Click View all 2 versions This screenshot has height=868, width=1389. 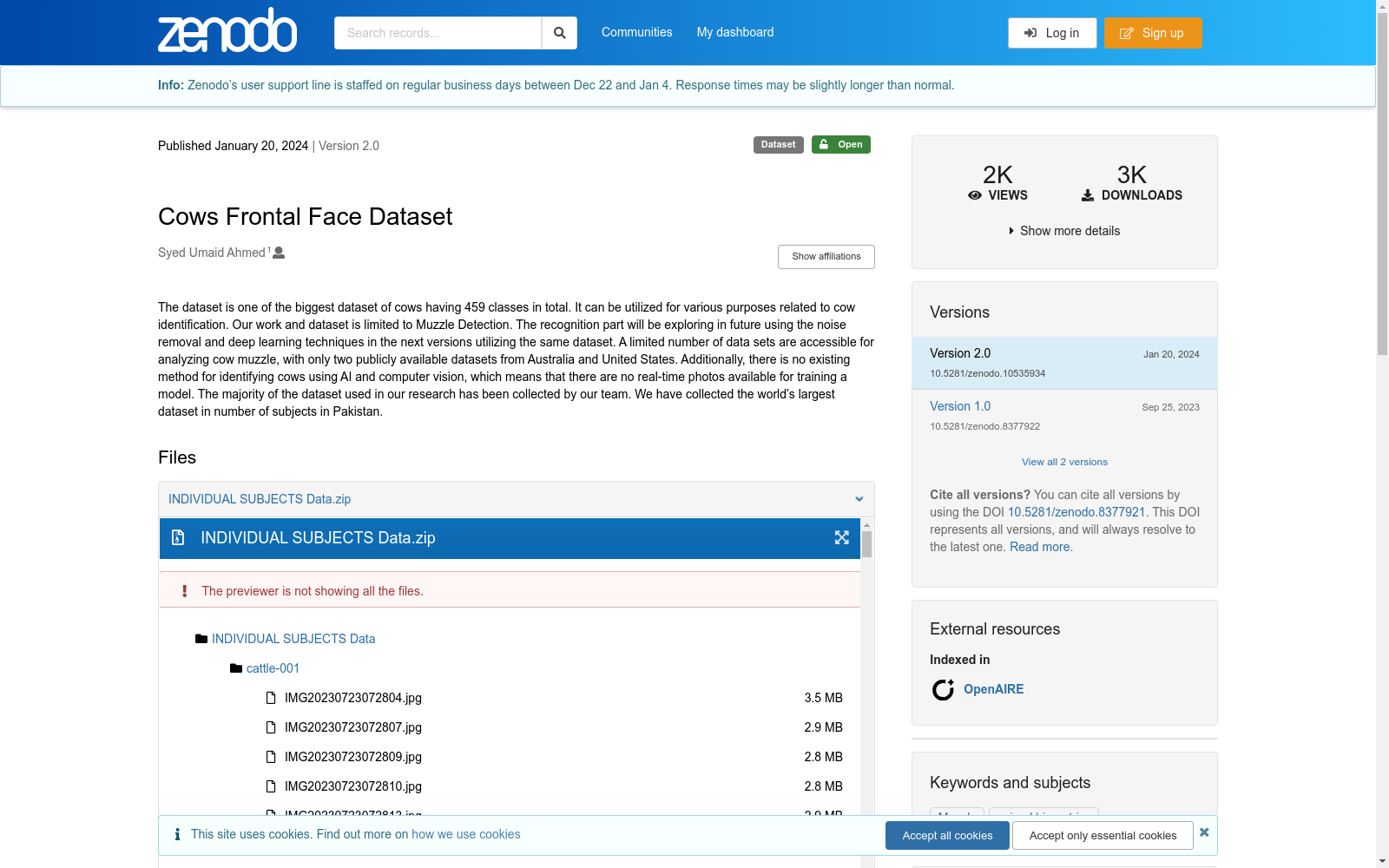pos(1064,462)
